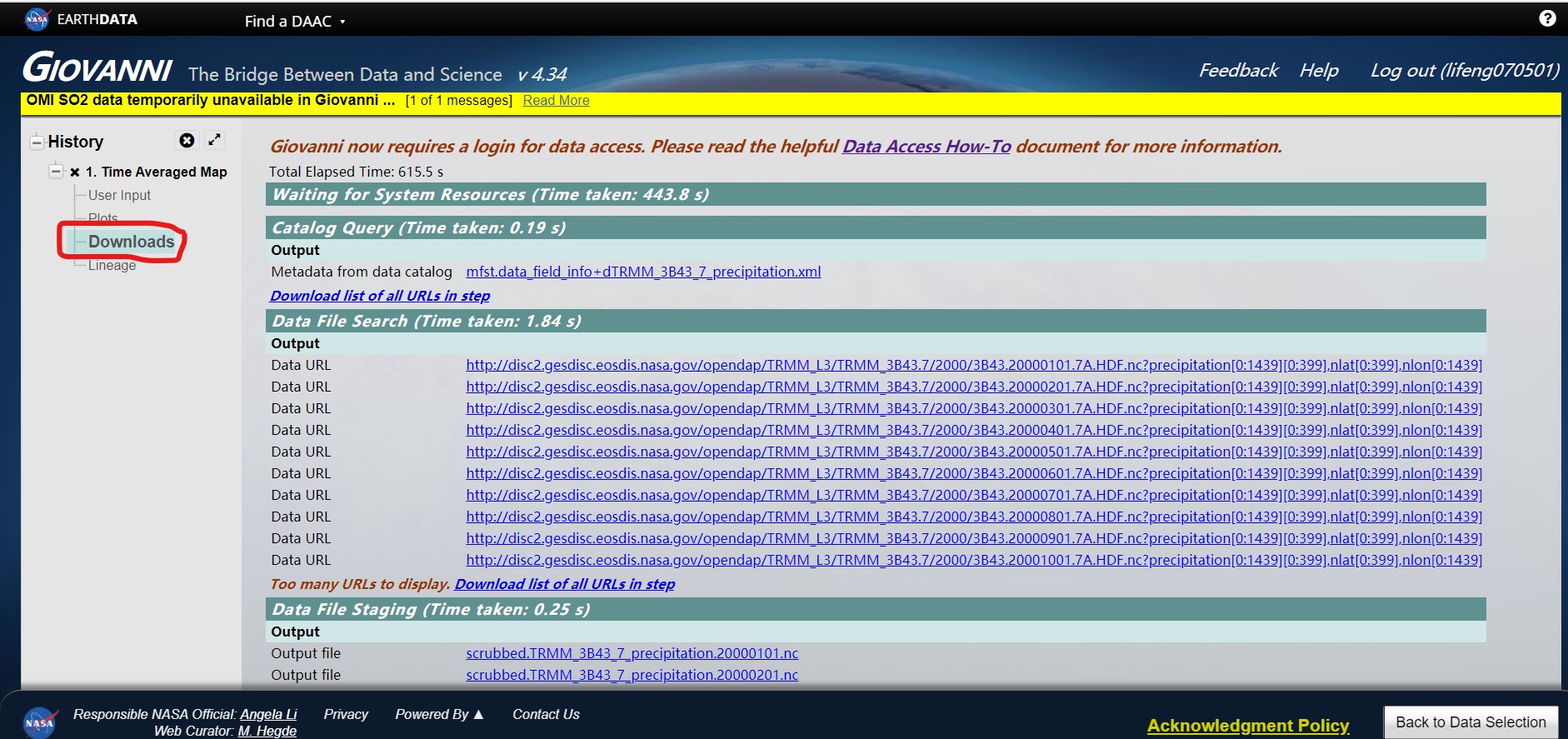Image resolution: width=1568 pixels, height=739 pixels.
Task: Download scrubbed.TRMM_3B43_7_precipitation.20000101.nc
Action: pos(632,653)
